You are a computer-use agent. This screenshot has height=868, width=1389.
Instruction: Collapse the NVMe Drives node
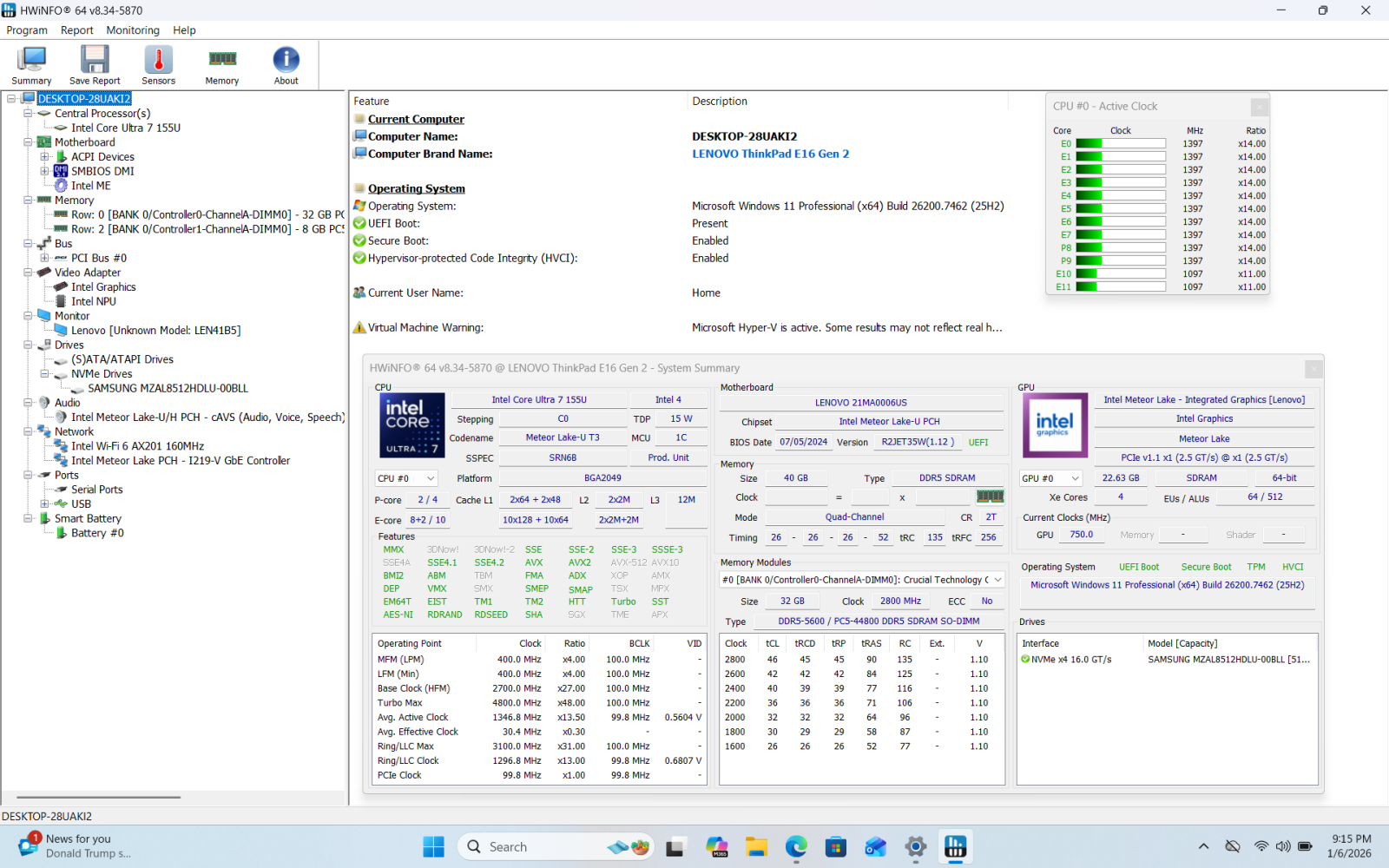pyautogui.click(x=44, y=373)
